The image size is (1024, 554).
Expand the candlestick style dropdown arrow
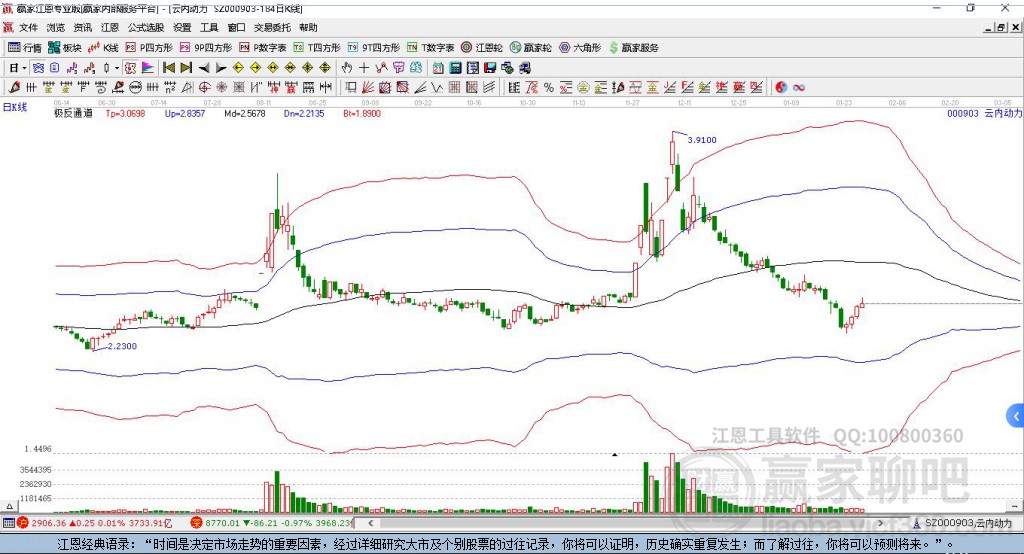coord(117,68)
